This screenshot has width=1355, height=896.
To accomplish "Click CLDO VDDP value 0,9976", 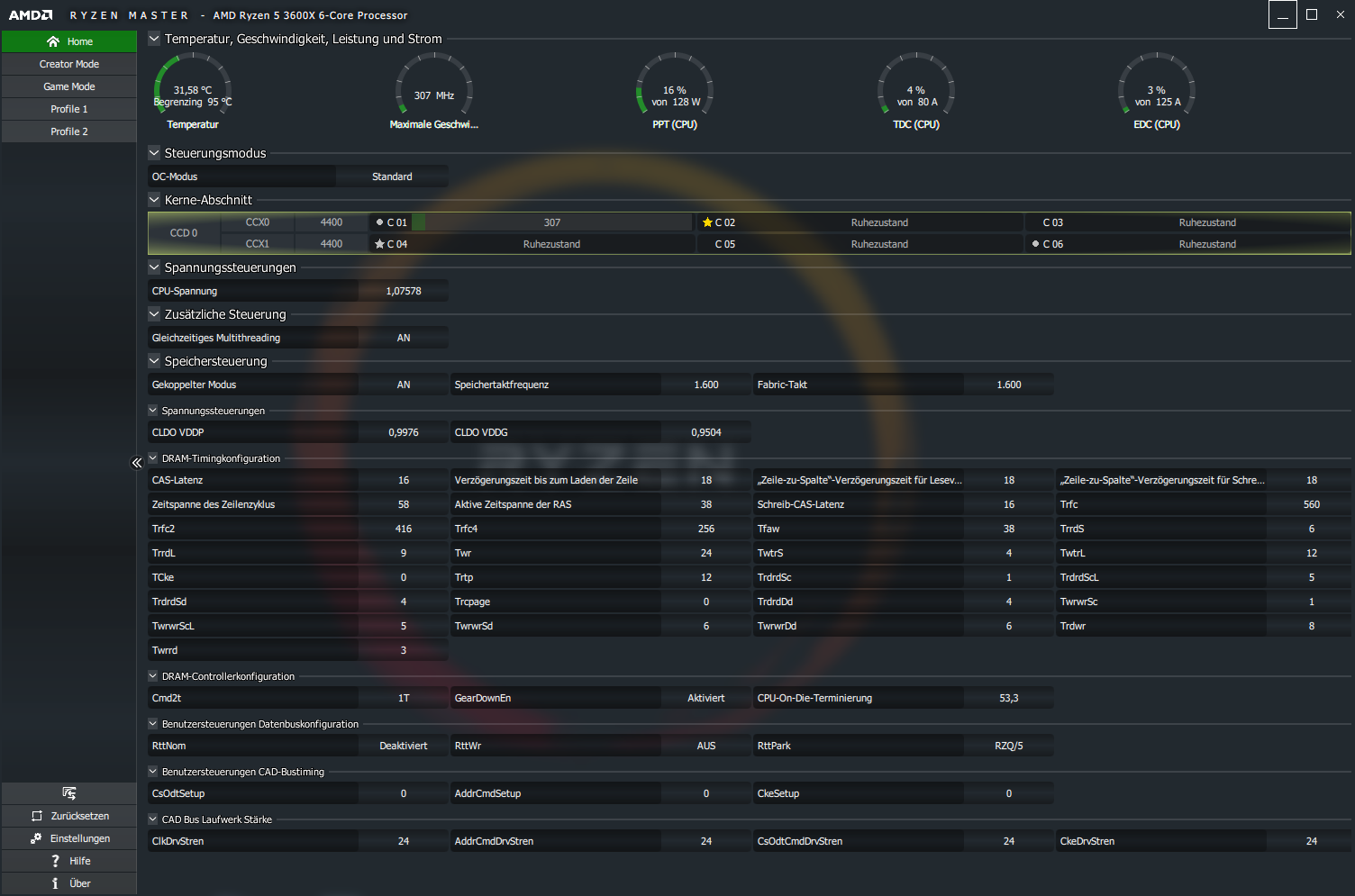I will [404, 432].
